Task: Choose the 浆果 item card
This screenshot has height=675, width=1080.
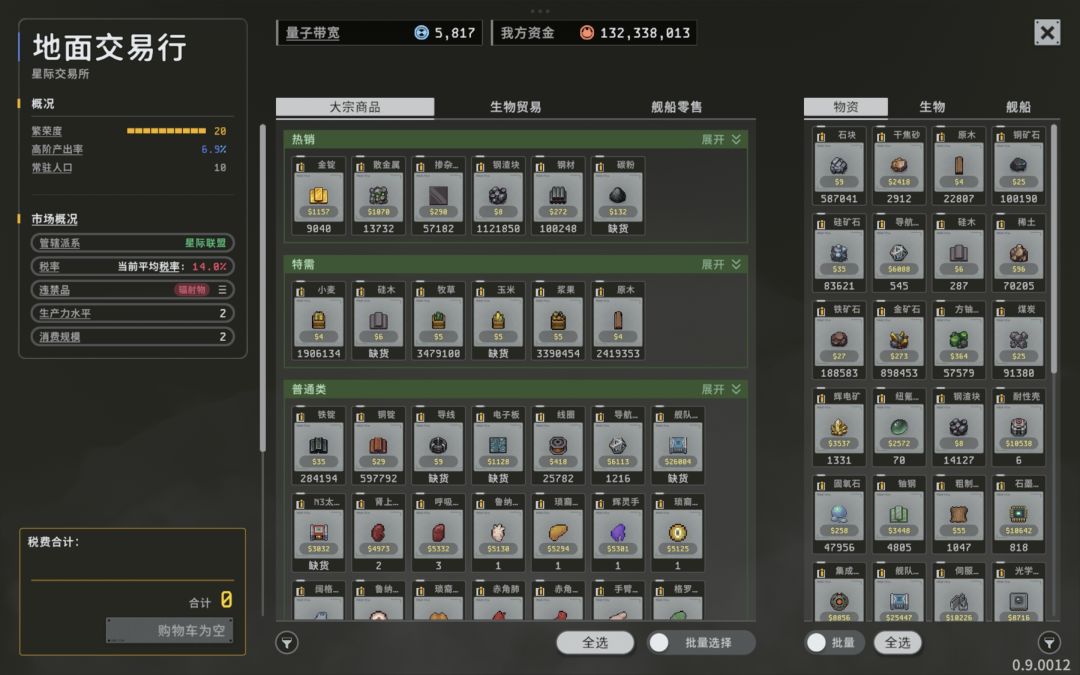Action: click(558, 321)
